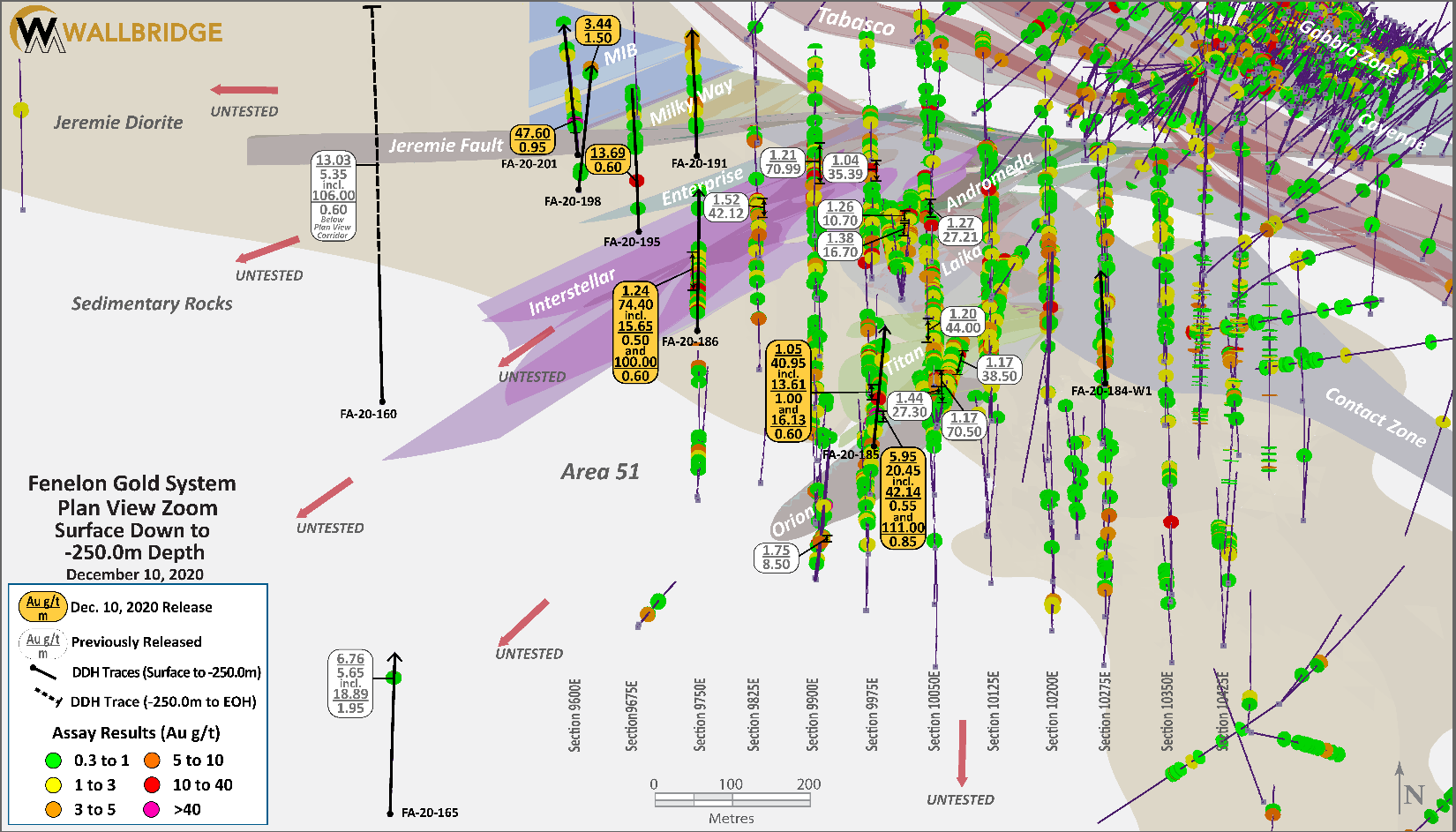1456x832 pixels.
Task: Select the solid DDH Traces legend symbol
Action: point(43,672)
